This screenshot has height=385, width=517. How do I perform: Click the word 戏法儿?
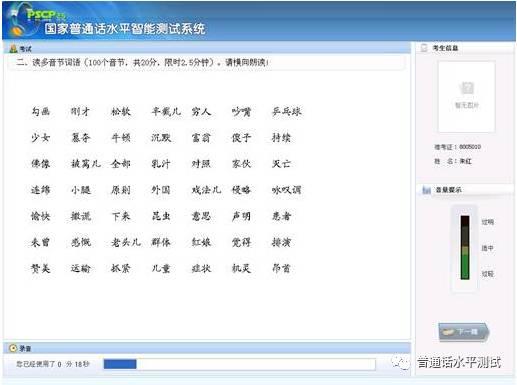(206, 190)
